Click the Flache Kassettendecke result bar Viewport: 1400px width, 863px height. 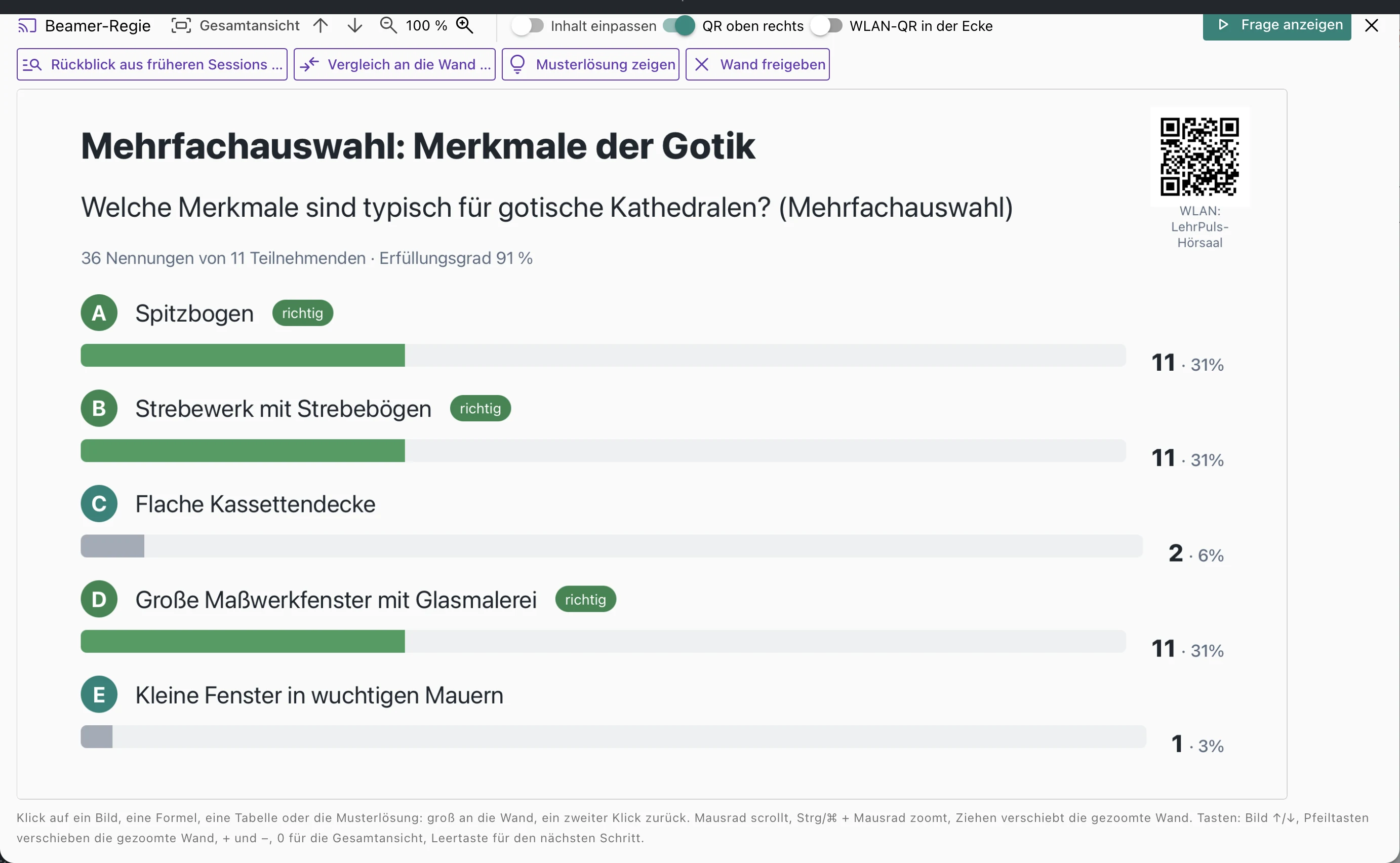(612, 546)
